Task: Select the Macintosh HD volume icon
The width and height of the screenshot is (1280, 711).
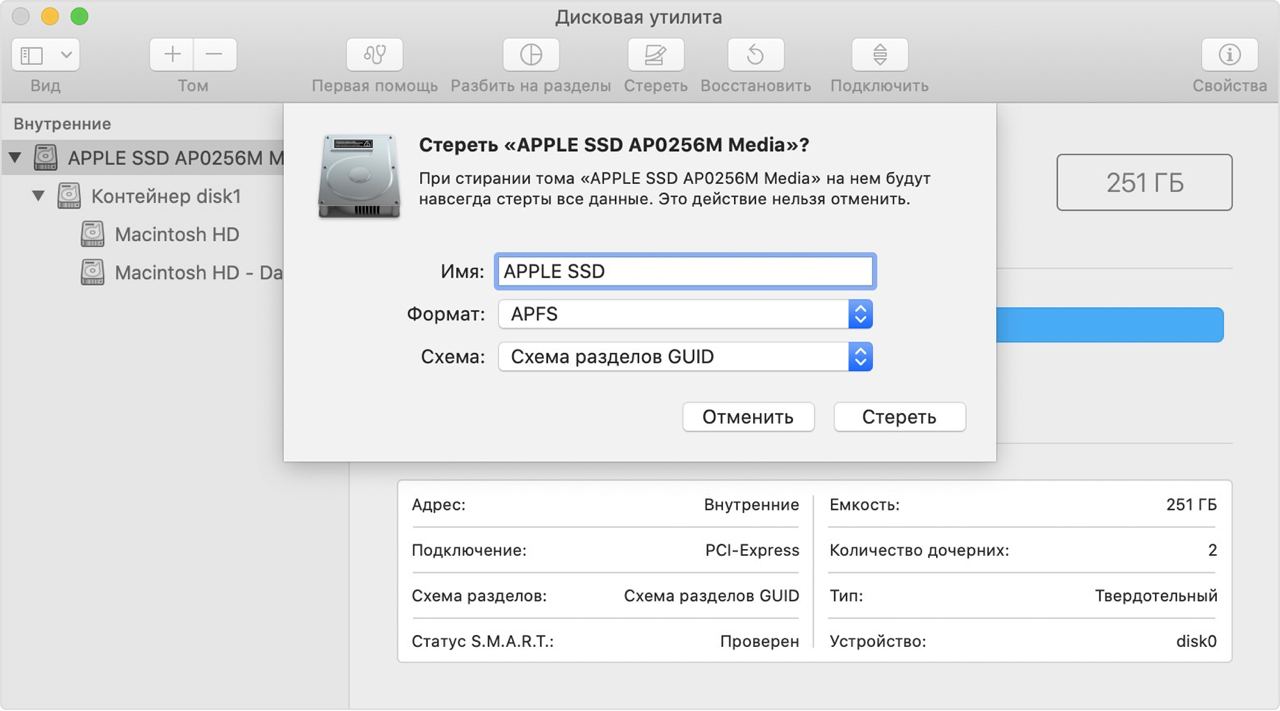Action: point(93,234)
